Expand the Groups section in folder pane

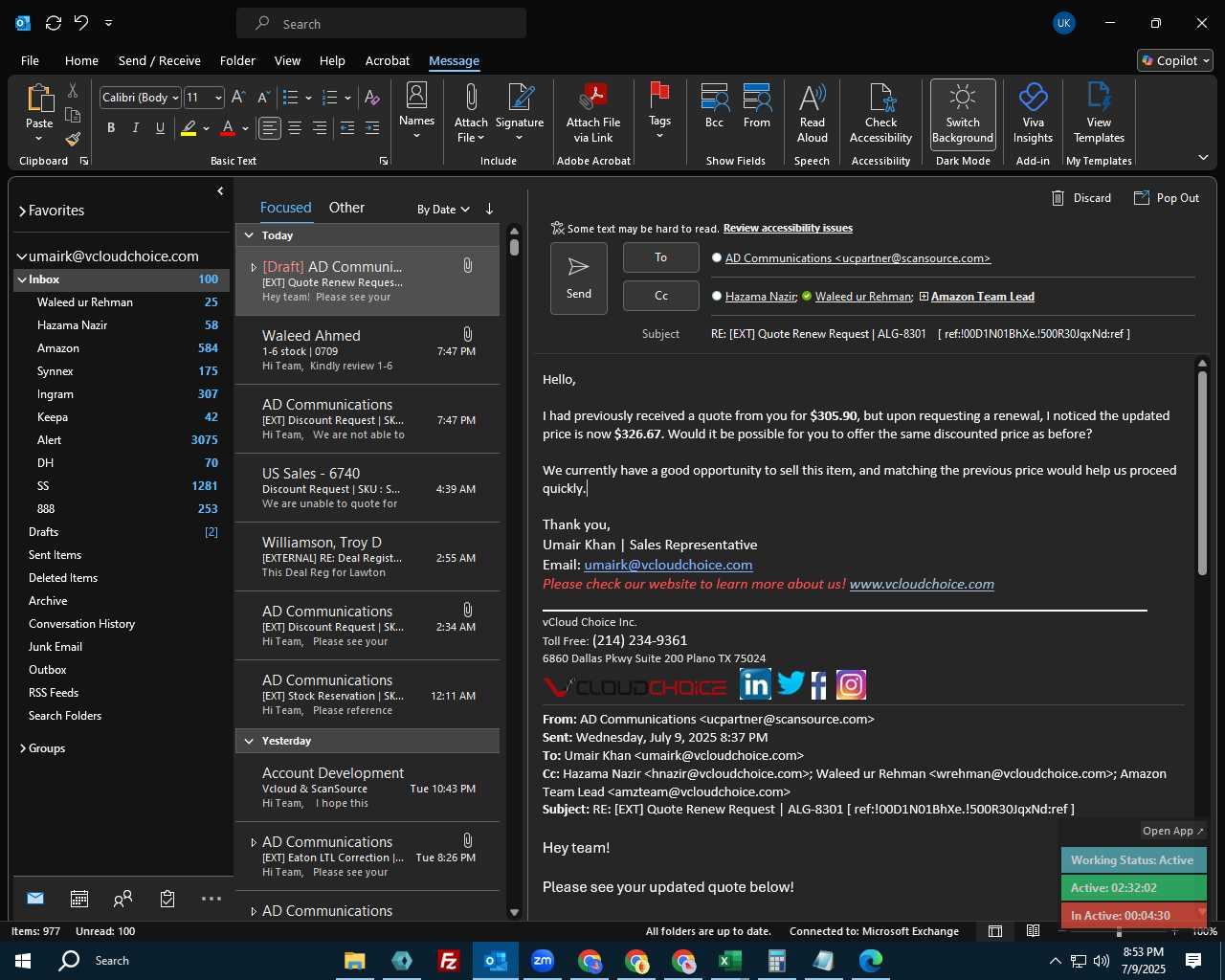[x=22, y=748]
